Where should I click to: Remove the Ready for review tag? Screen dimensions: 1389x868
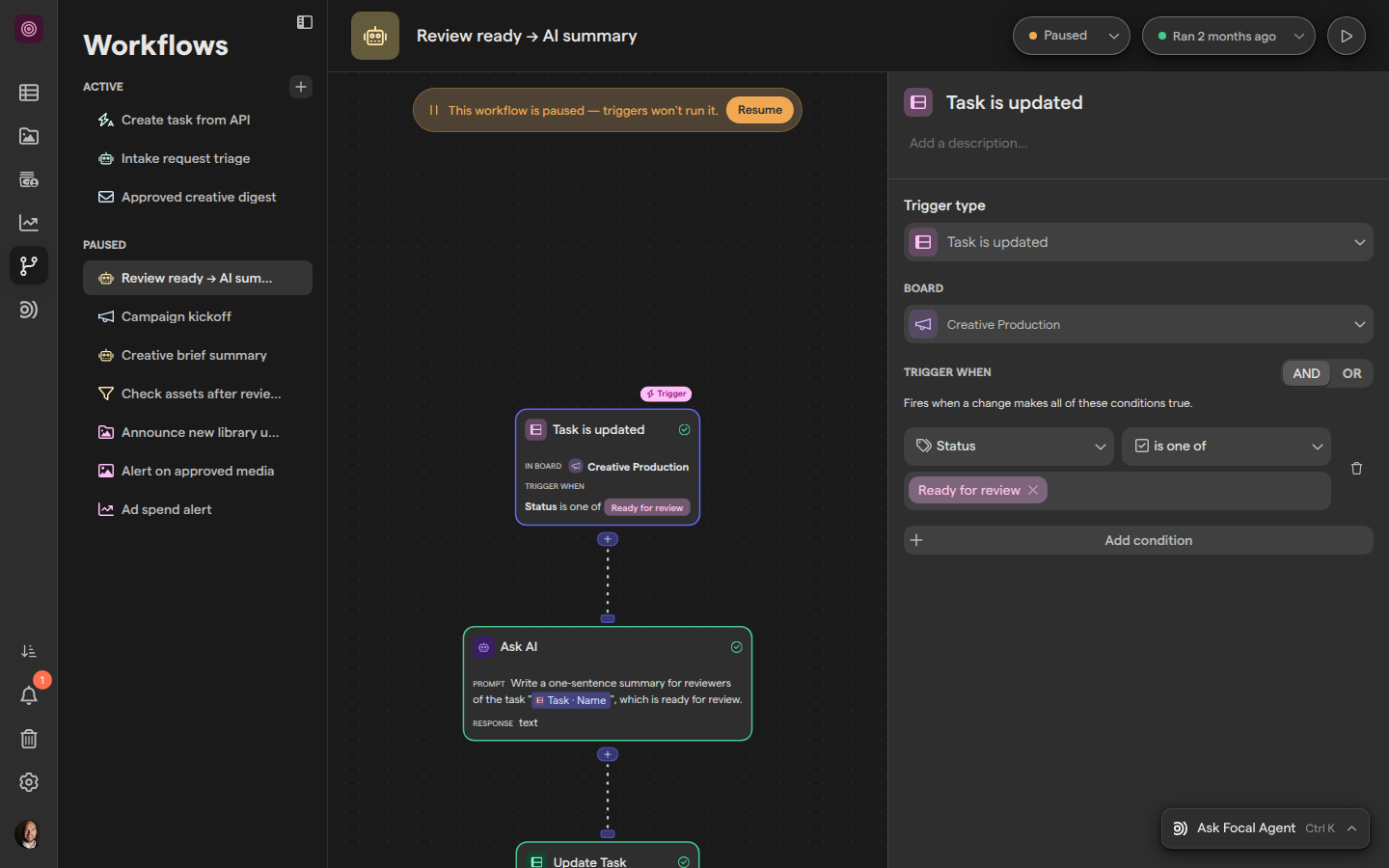click(1033, 490)
